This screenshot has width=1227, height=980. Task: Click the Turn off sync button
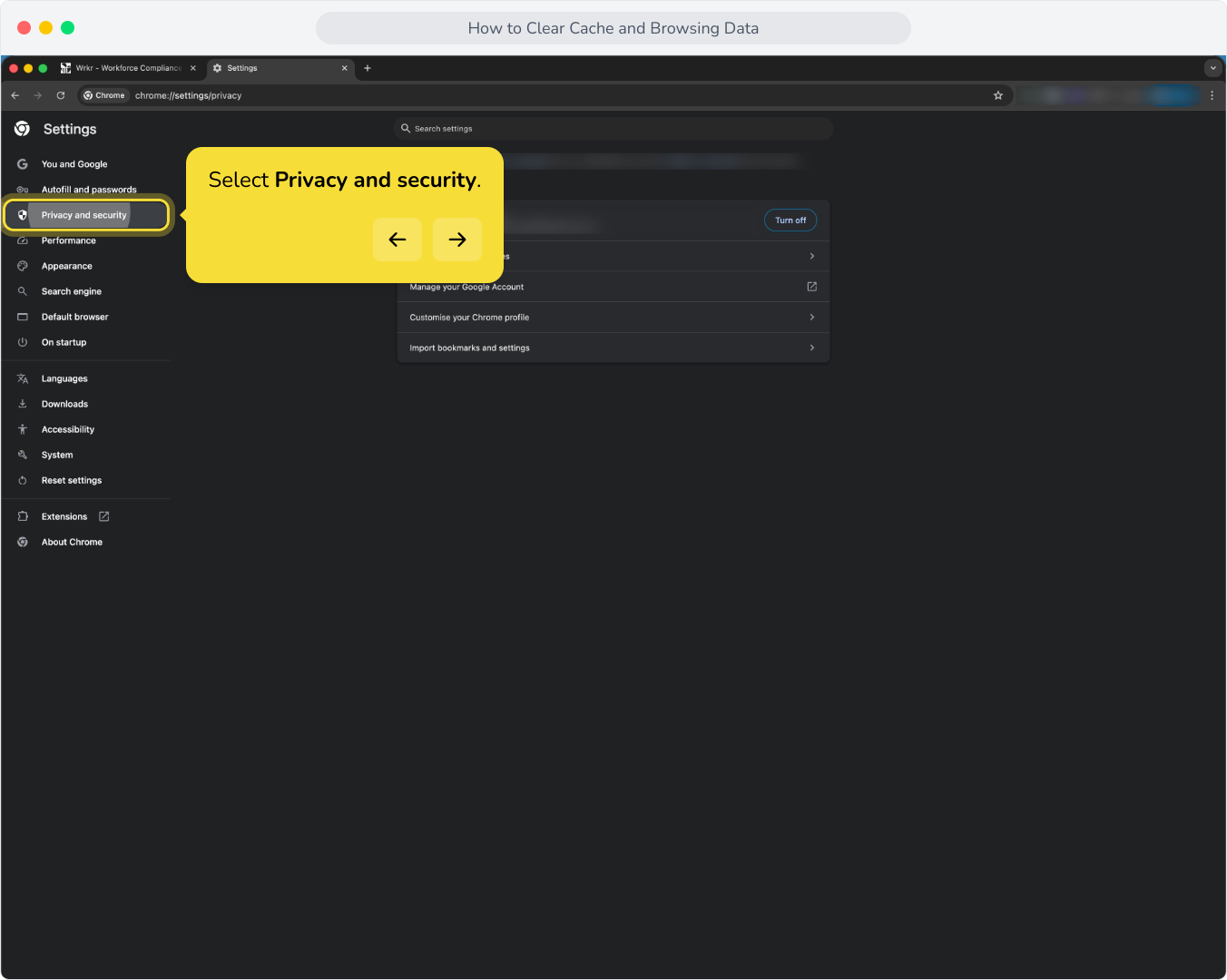(x=790, y=220)
